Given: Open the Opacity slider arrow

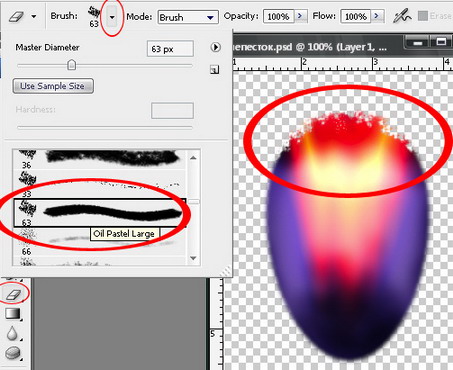Looking at the screenshot, I should tap(300, 16).
